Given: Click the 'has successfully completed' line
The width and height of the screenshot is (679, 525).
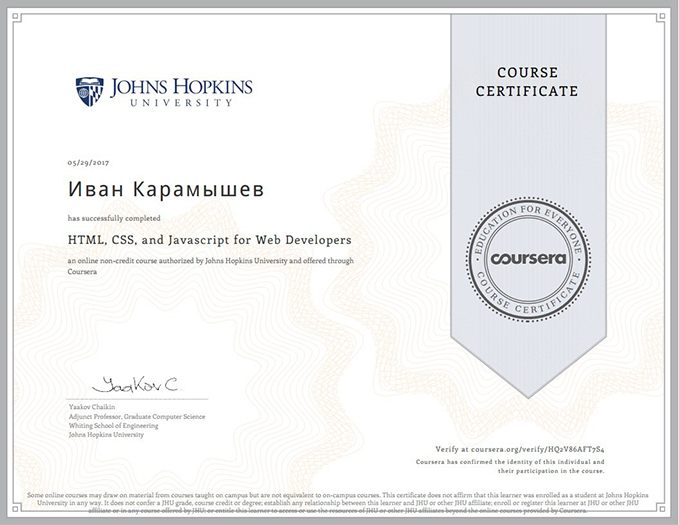Looking at the screenshot, I should [x=114, y=218].
